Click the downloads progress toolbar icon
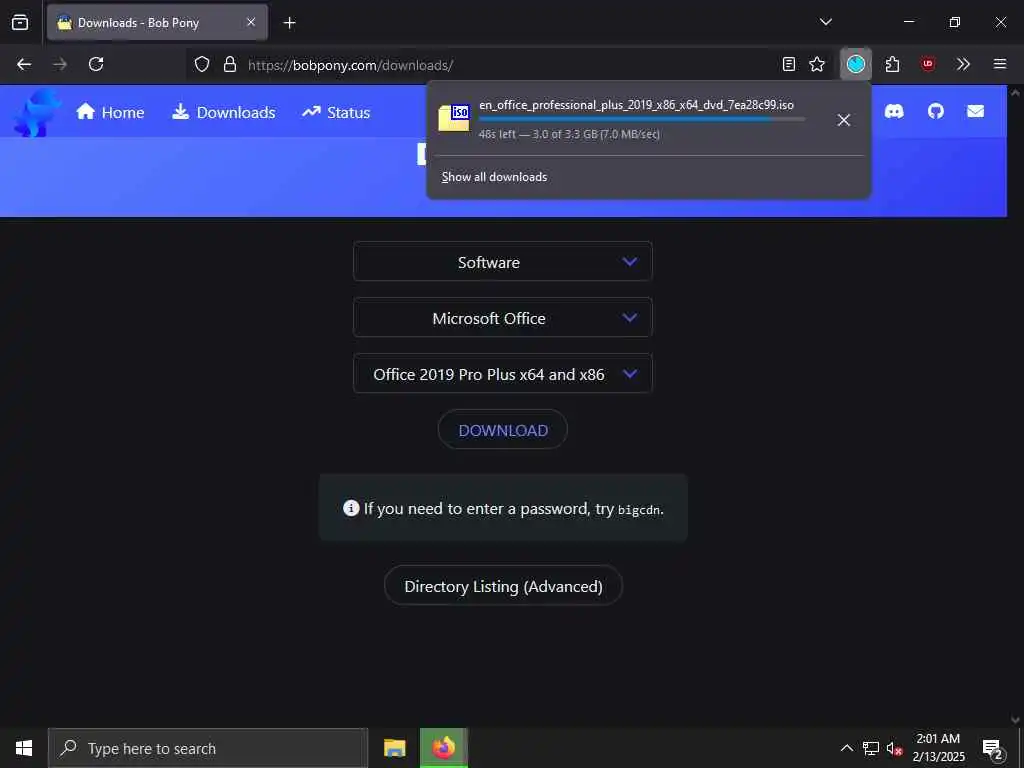The width and height of the screenshot is (1024, 768). tap(856, 64)
